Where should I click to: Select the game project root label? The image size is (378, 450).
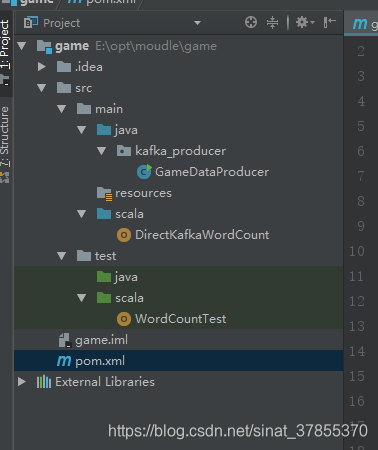[72, 46]
